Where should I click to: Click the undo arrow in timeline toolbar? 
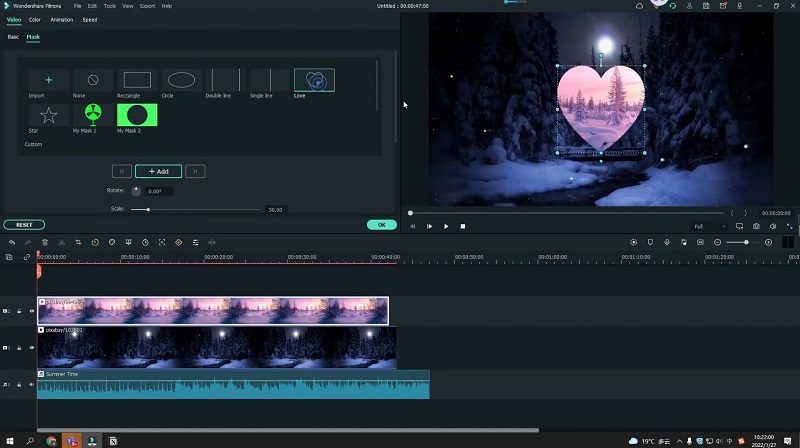(x=12, y=242)
